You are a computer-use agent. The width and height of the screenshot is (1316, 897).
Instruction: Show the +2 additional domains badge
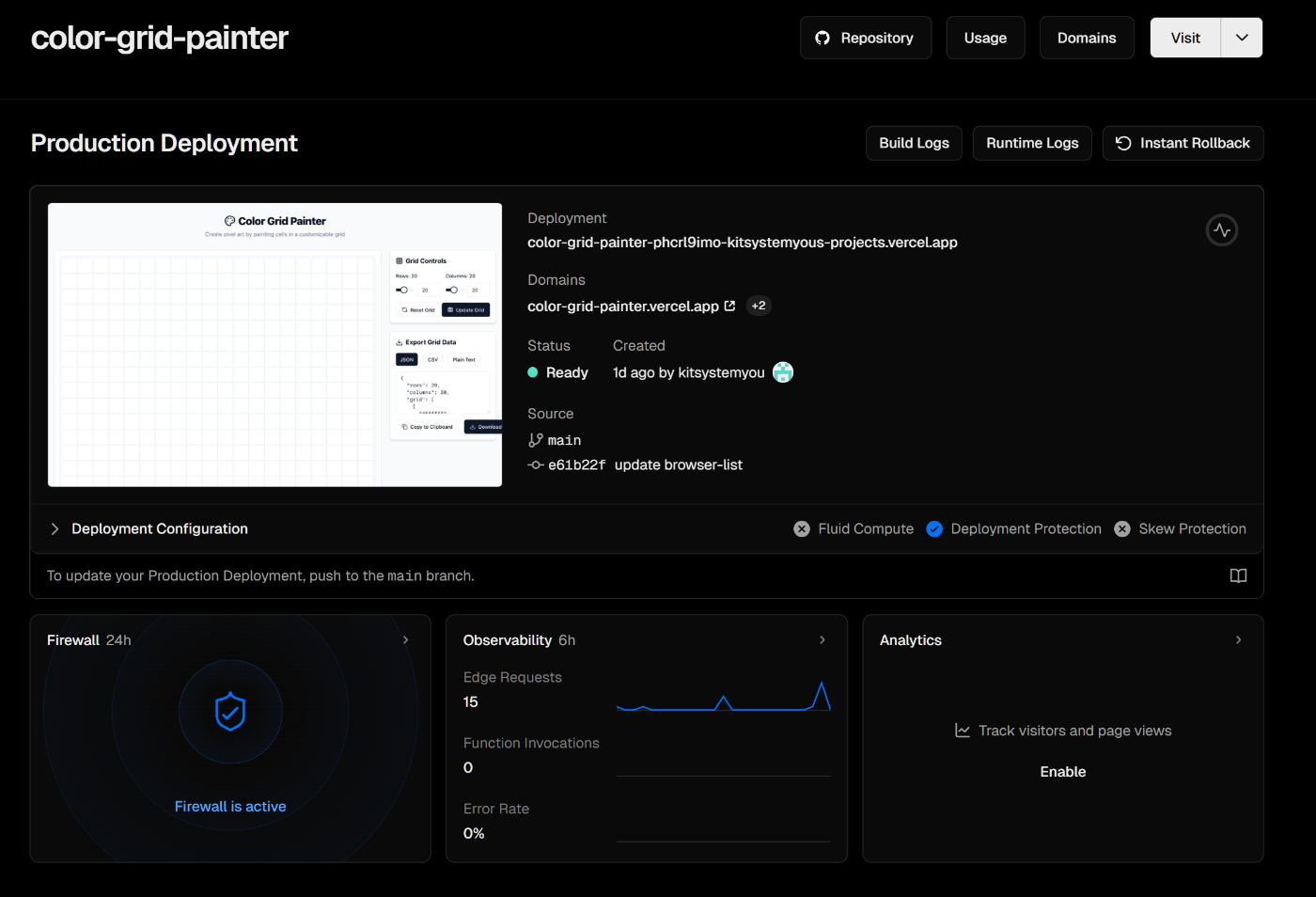click(759, 306)
